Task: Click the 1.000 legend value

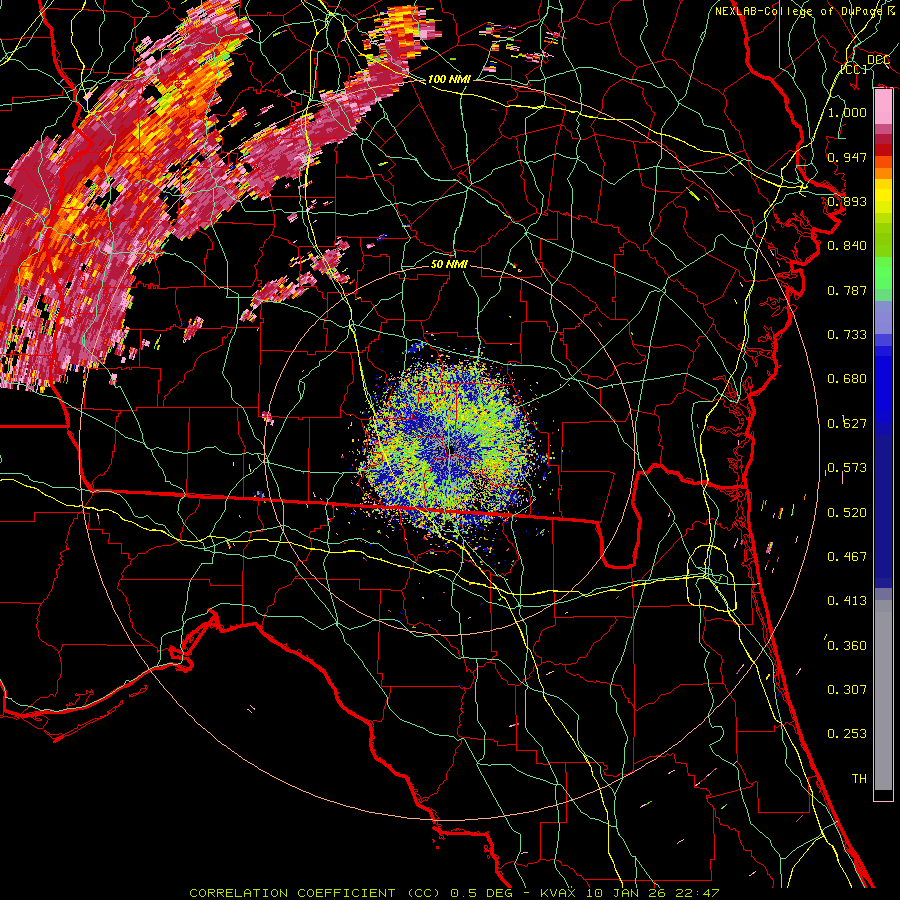Action: 847,112
